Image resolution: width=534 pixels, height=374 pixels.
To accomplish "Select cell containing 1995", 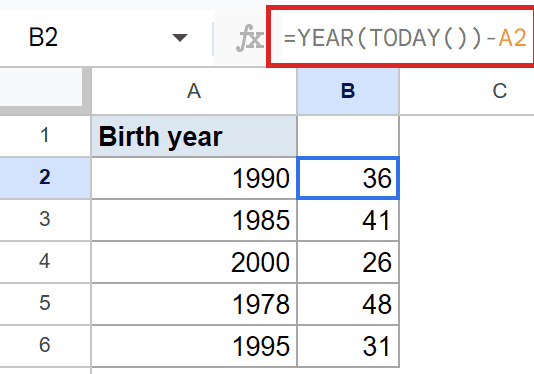I will point(194,346).
